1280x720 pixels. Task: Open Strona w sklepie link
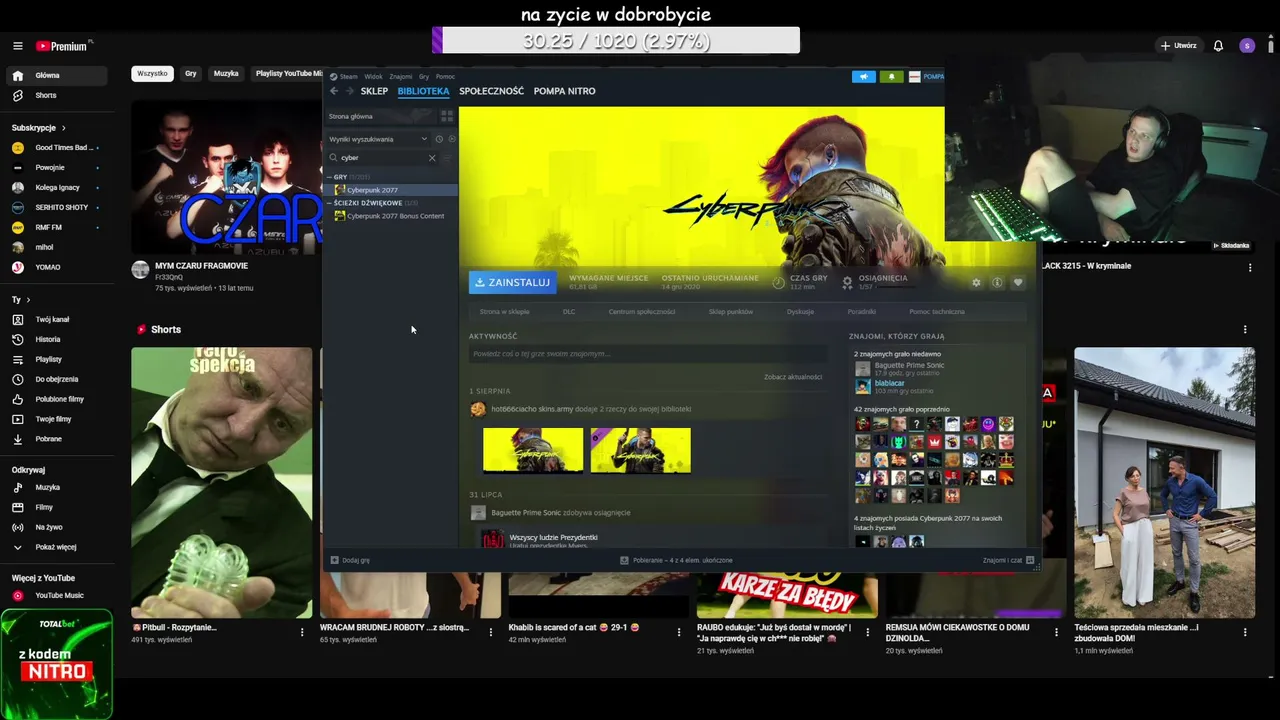(x=505, y=312)
